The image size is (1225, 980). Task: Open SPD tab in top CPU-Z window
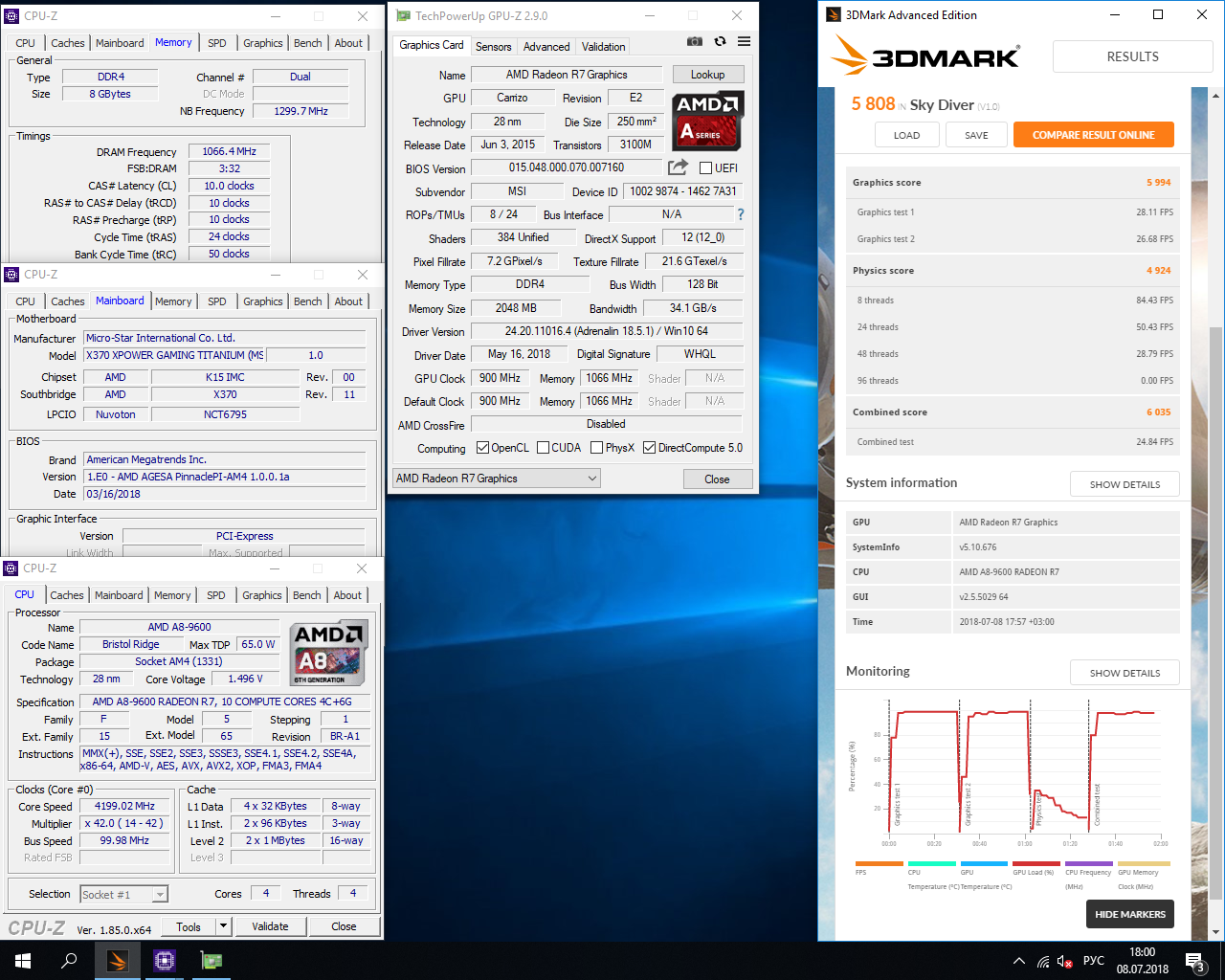click(217, 43)
